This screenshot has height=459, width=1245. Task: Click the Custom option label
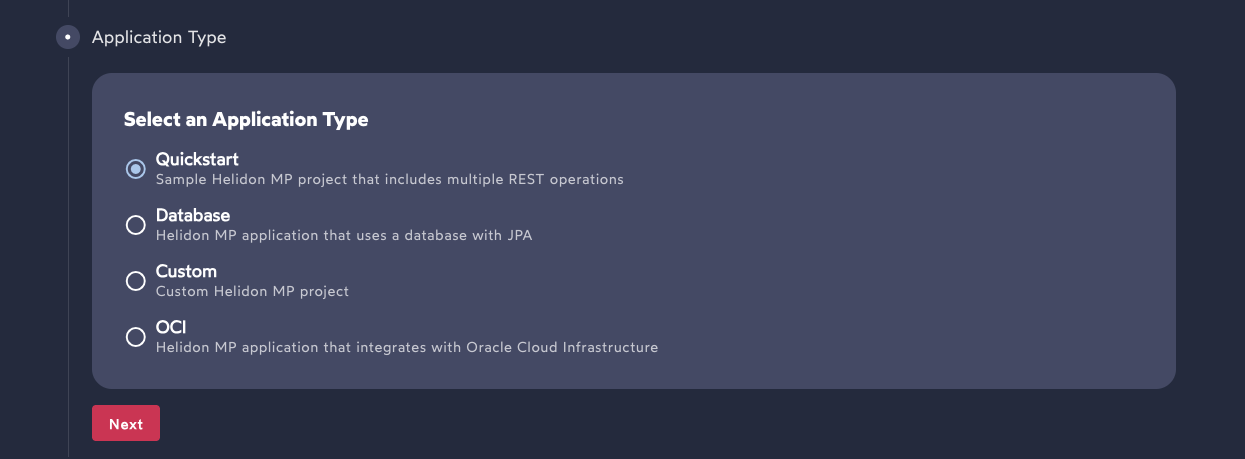pyautogui.click(x=186, y=272)
